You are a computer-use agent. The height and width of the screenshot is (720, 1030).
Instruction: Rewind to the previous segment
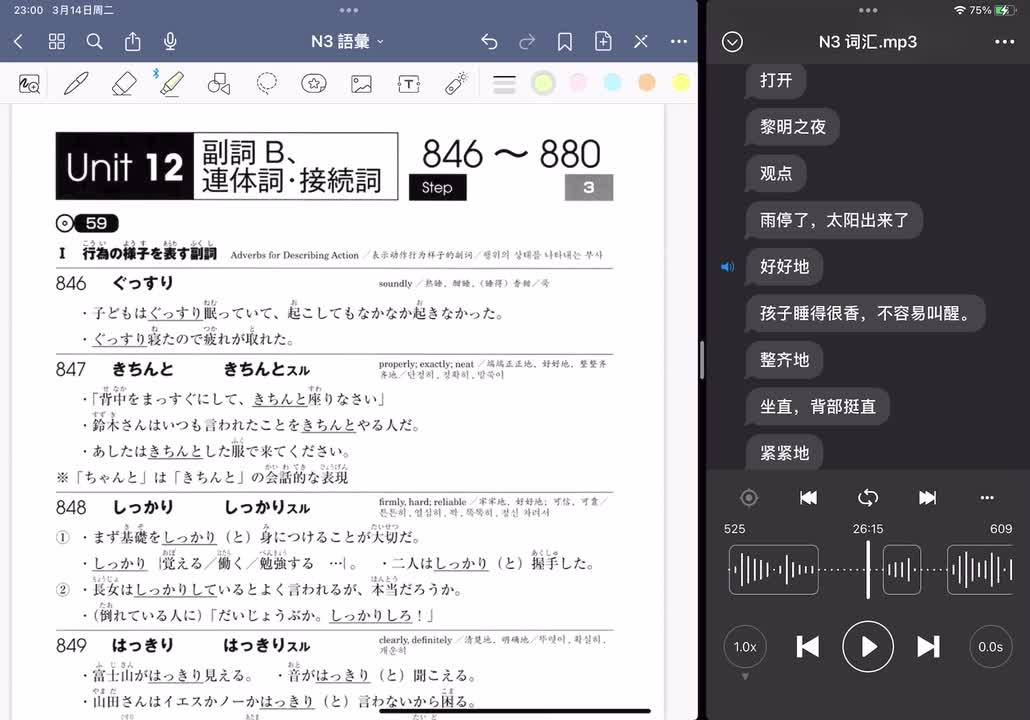808,498
